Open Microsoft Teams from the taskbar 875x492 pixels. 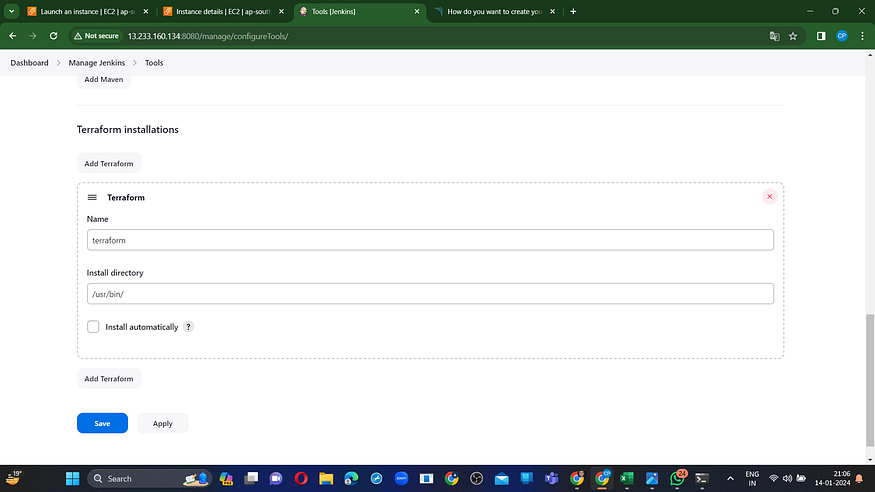coord(552,479)
